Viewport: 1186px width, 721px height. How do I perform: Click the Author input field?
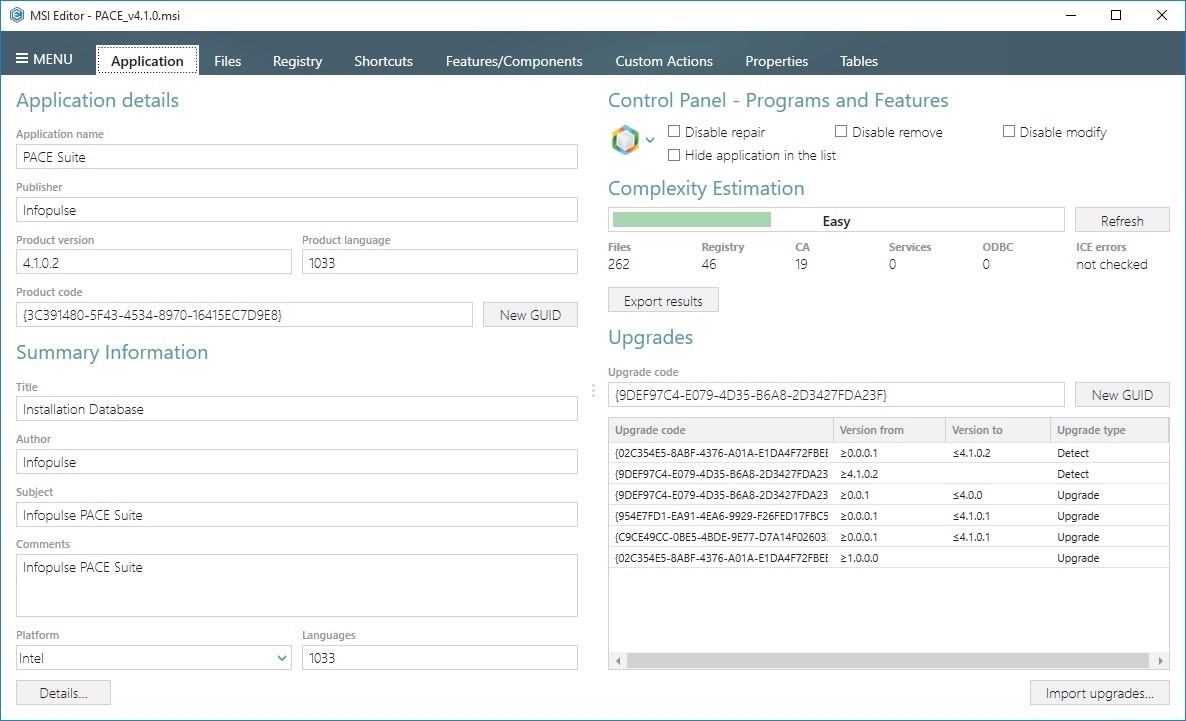(296, 462)
